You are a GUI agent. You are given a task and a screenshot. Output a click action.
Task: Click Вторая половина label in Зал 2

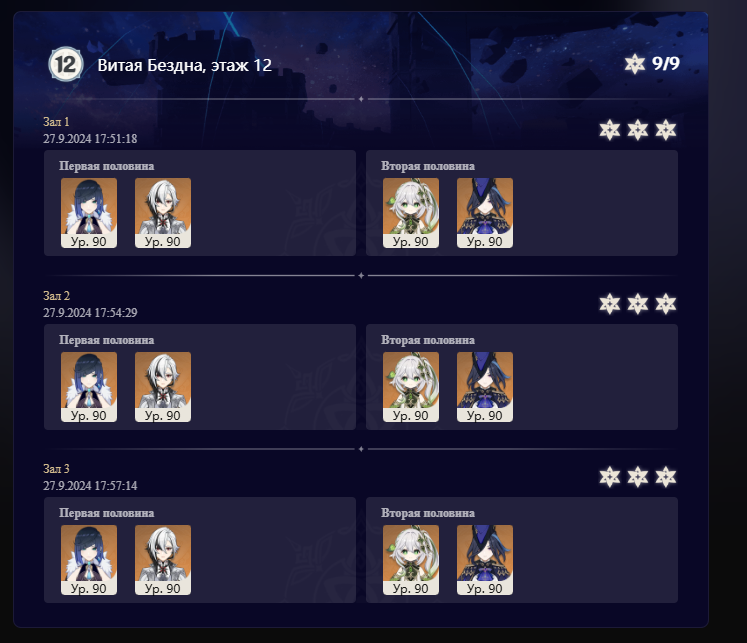click(428, 340)
